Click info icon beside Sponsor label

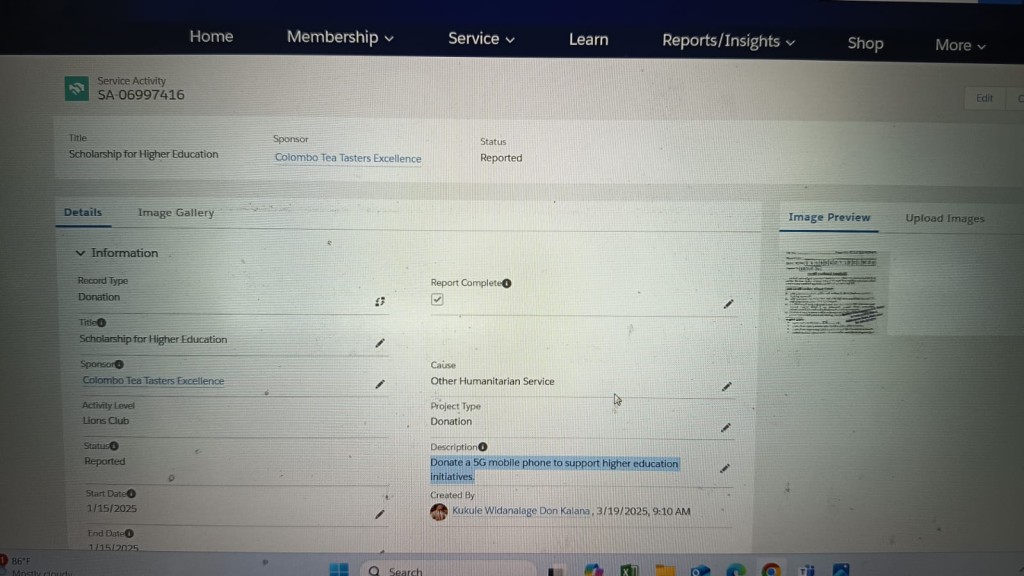[119, 364]
